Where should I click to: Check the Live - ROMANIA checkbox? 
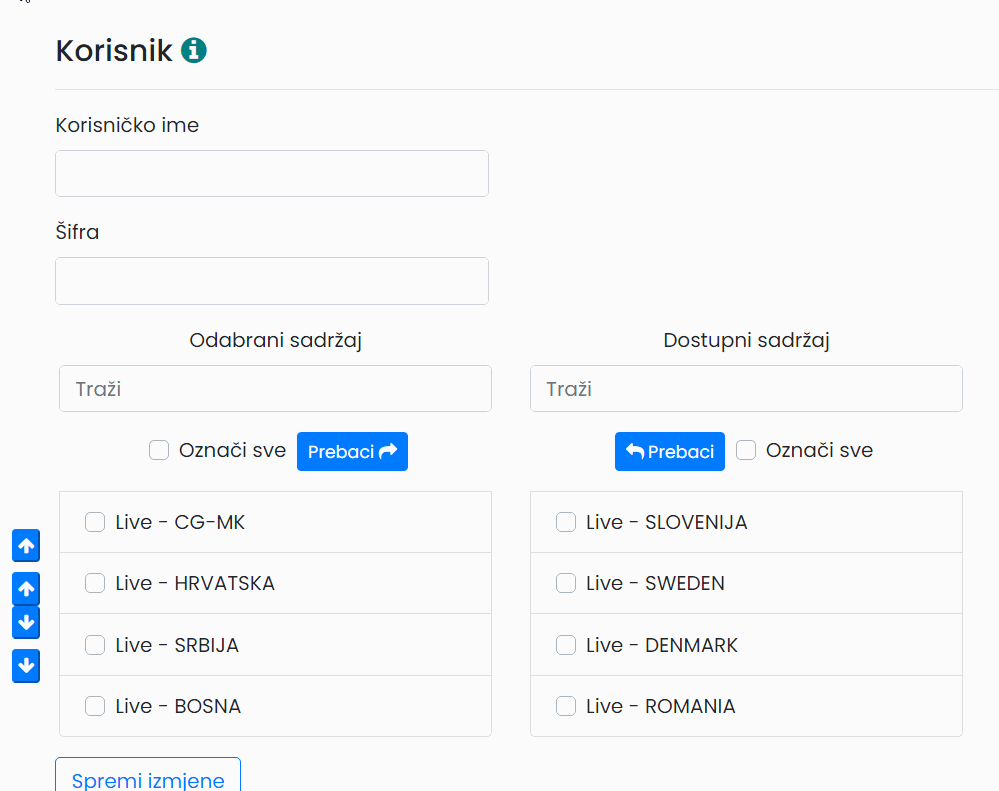coord(566,706)
